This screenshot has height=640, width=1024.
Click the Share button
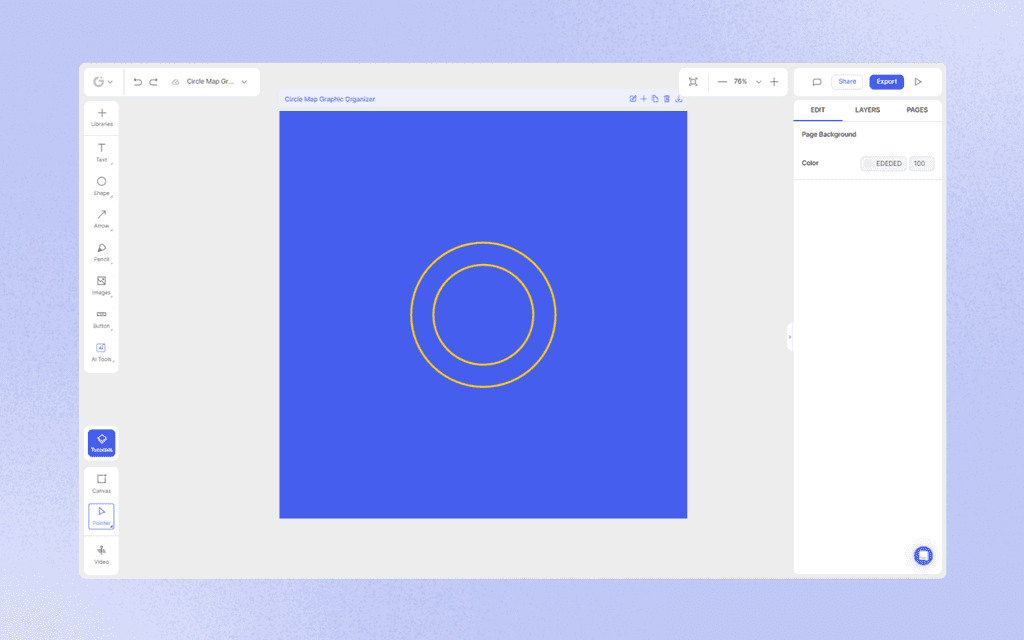click(847, 81)
